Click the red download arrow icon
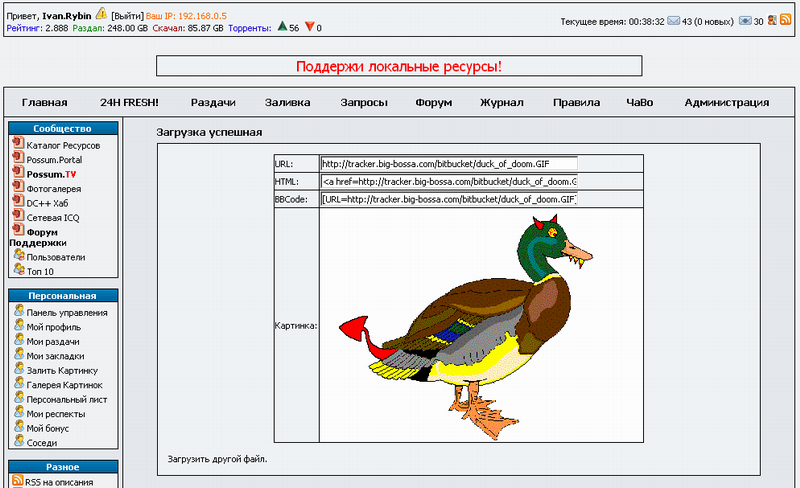 pos(309,27)
